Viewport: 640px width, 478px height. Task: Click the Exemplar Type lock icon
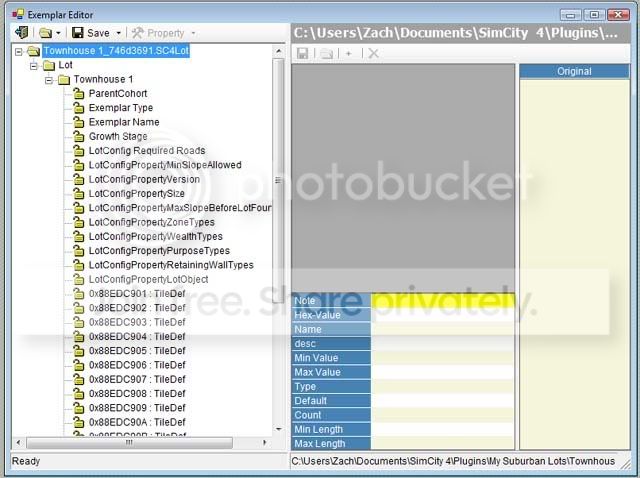[x=78, y=108]
